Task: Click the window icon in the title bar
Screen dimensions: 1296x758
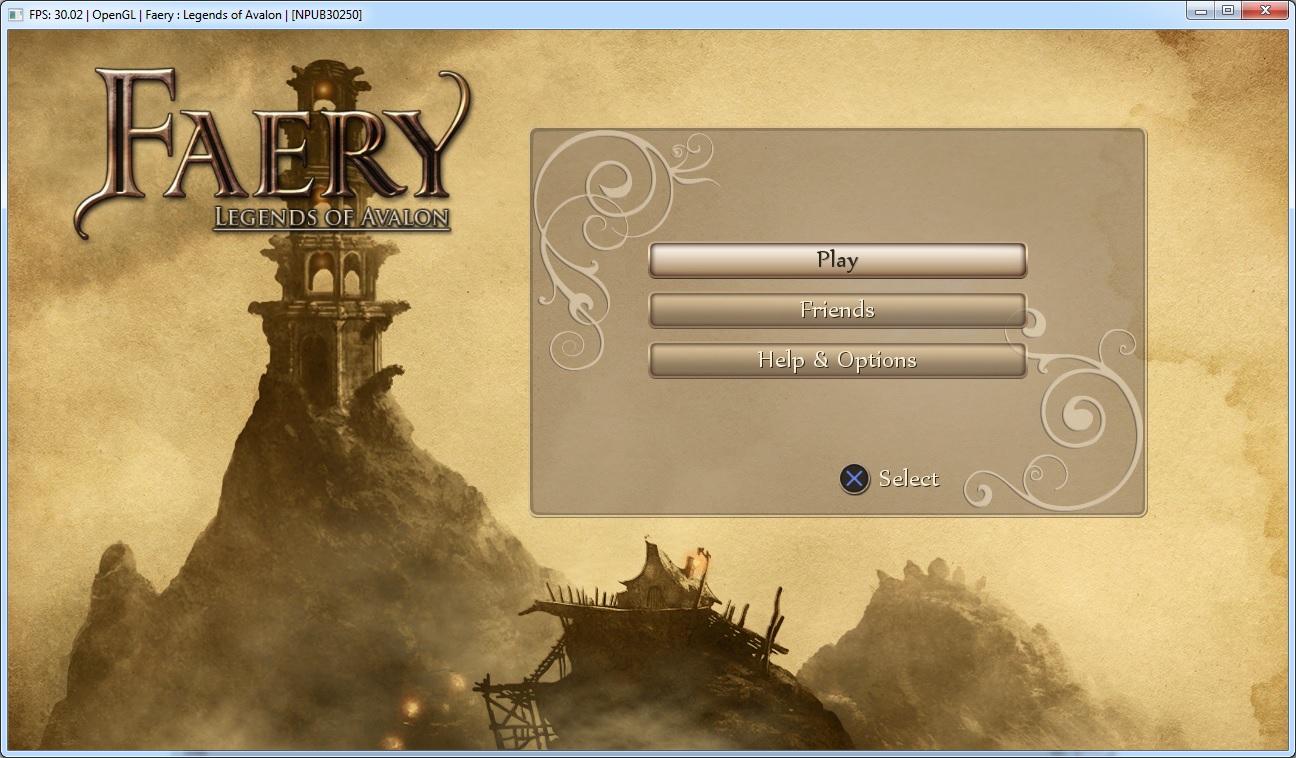Action: (x=15, y=15)
